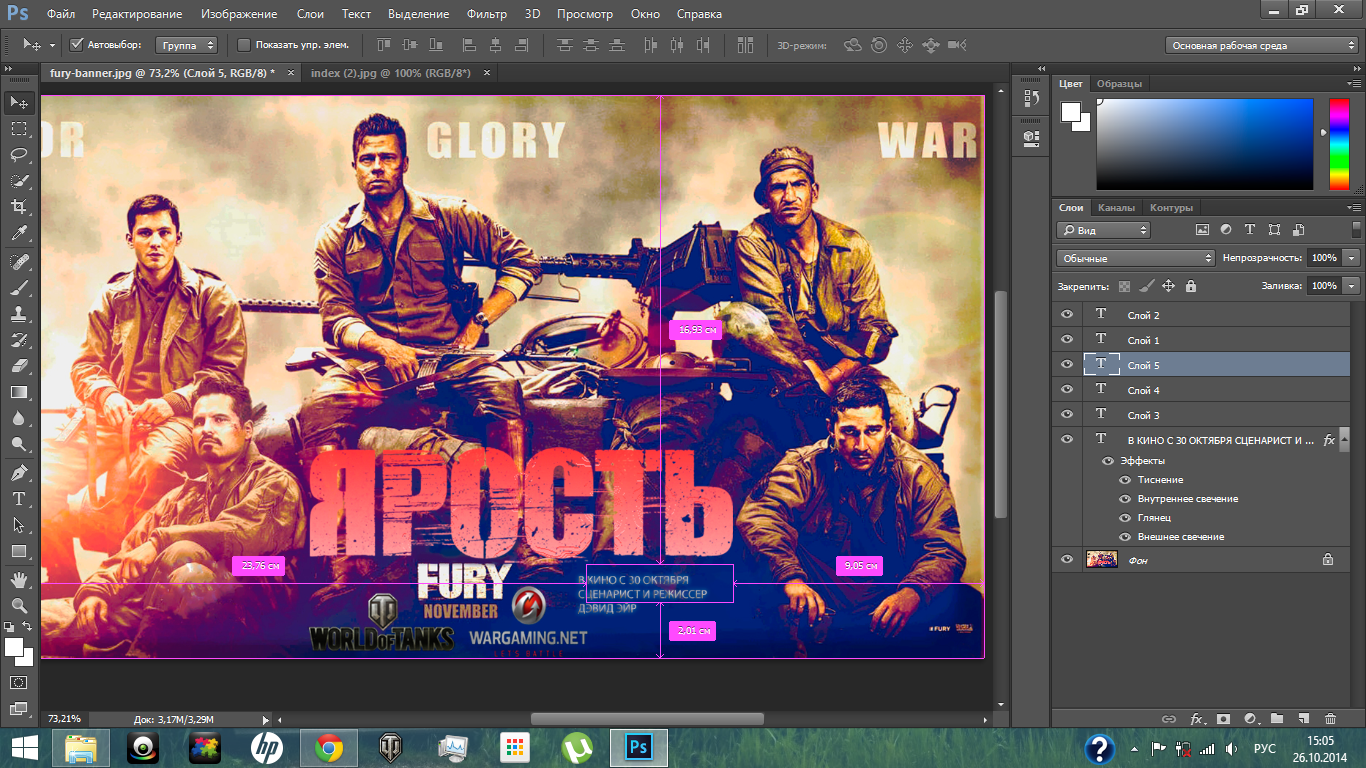Open the Layers panel flyout menu
This screenshot has width=1366, height=768.
pos(1356,208)
